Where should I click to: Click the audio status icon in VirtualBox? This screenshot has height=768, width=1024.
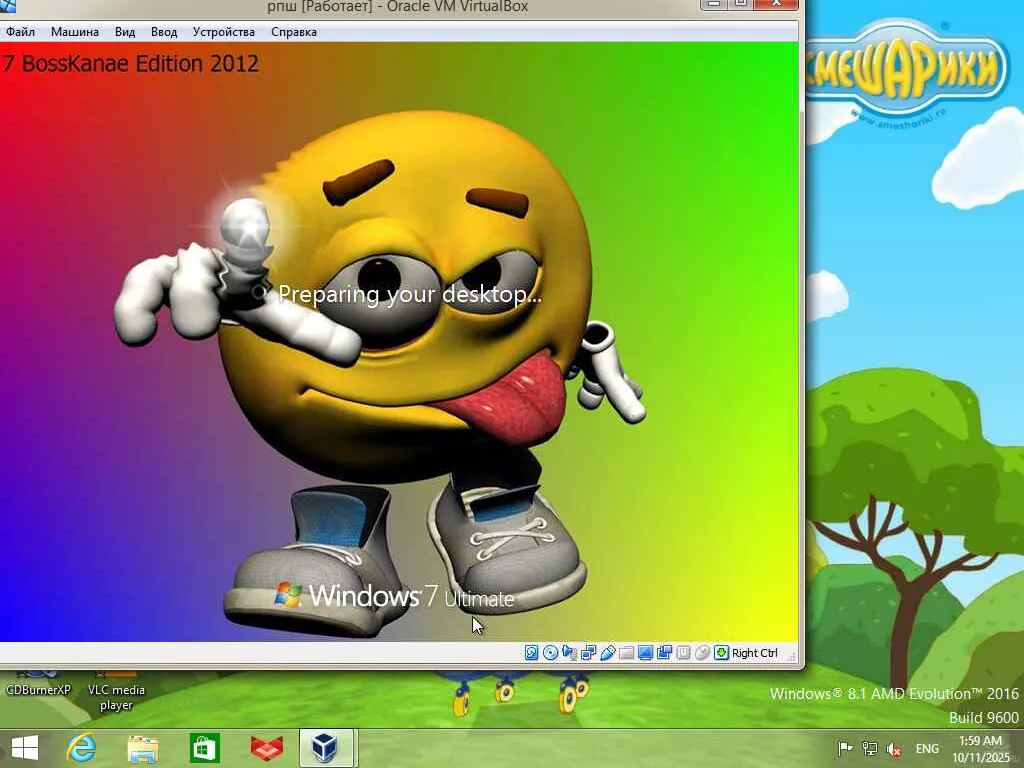coord(569,652)
